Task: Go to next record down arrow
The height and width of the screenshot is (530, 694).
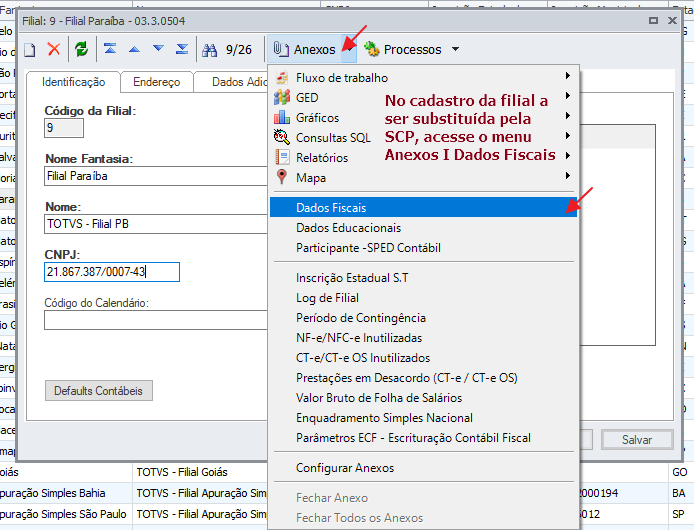Action: coord(158,48)
